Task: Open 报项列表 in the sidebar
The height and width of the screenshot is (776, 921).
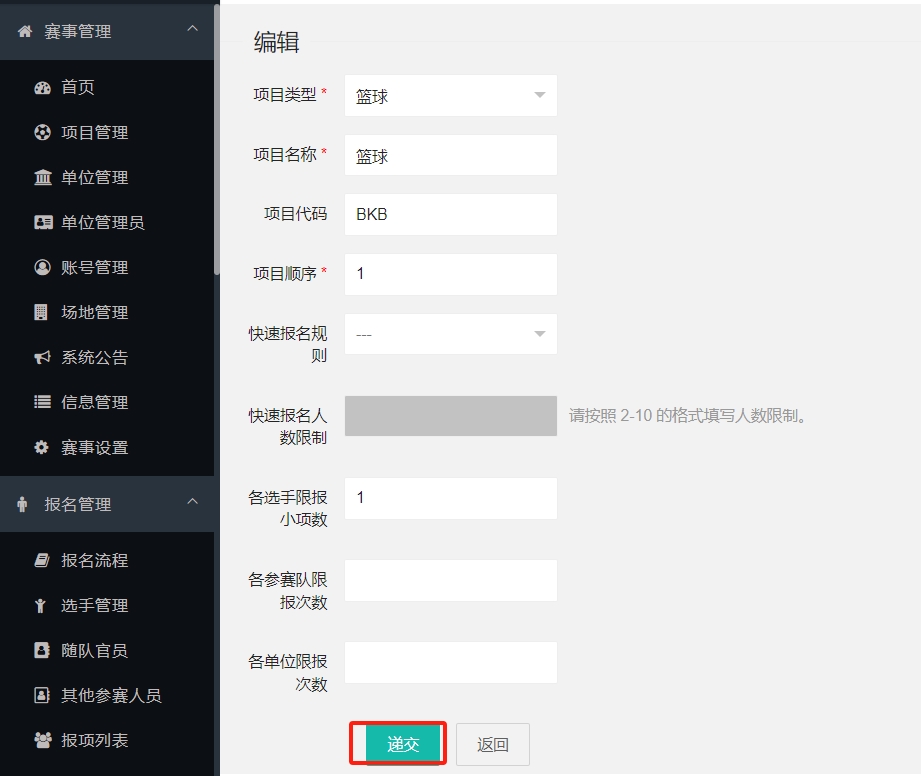Action: click(x=94, y=741)
